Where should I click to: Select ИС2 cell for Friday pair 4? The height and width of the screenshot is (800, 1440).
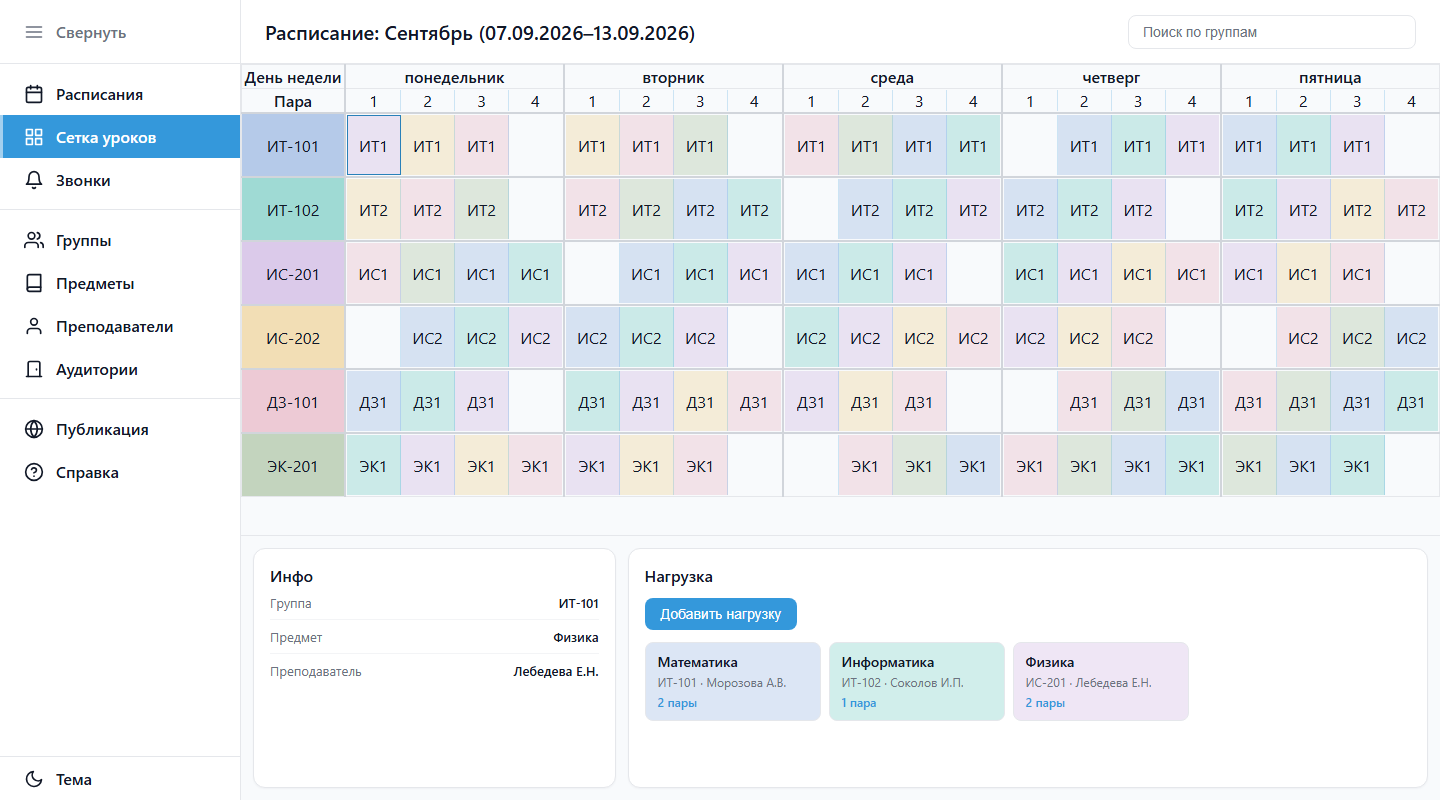click(x=1411, y=338)
